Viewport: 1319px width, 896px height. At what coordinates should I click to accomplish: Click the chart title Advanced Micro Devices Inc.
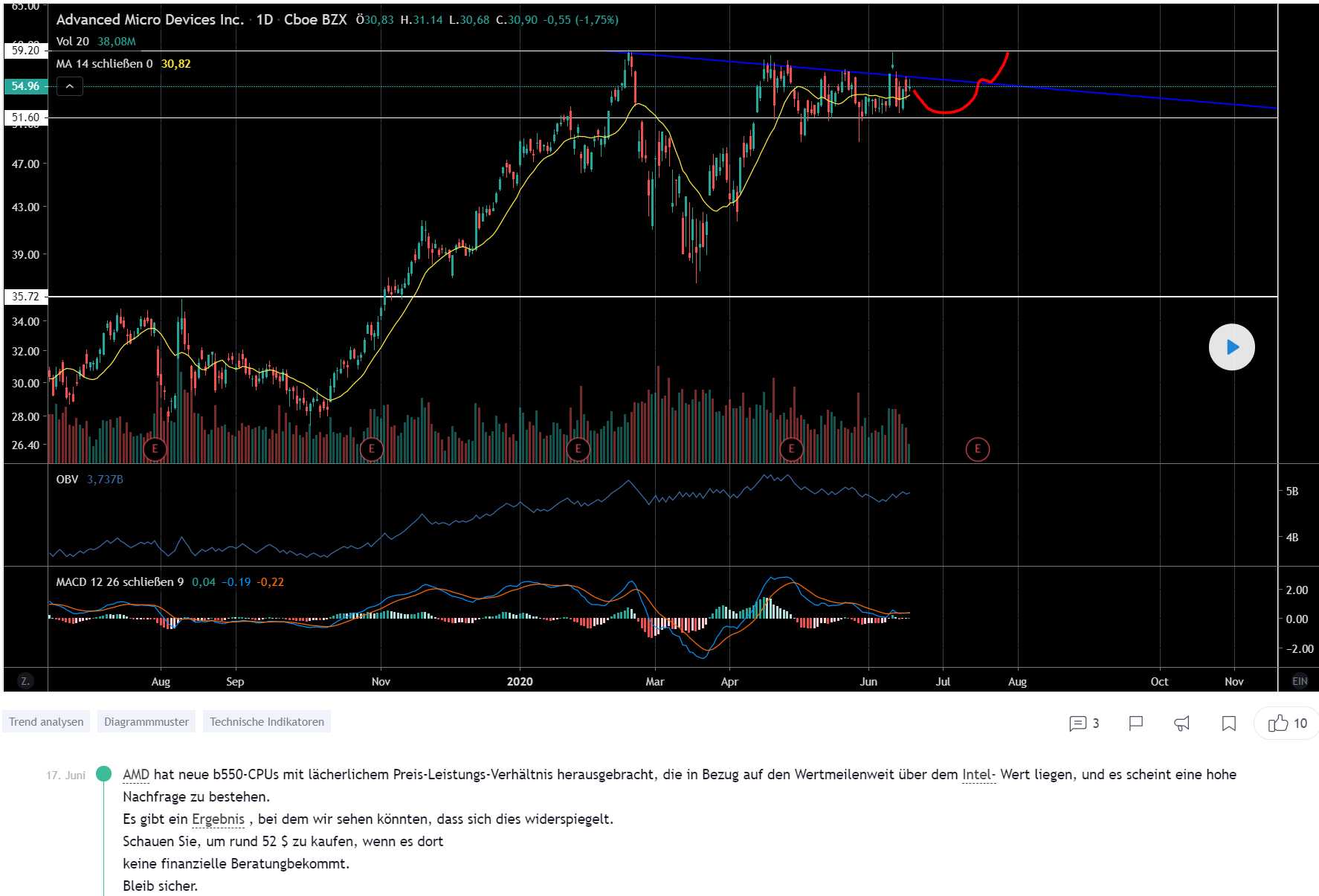pyautogui.click(x=150, y=20)
